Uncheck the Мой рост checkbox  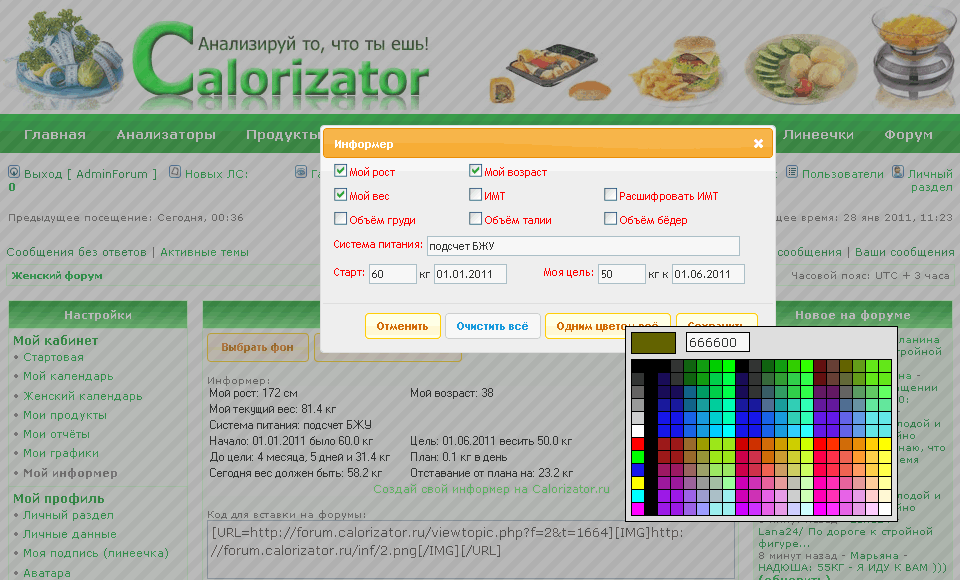[341, 171]
